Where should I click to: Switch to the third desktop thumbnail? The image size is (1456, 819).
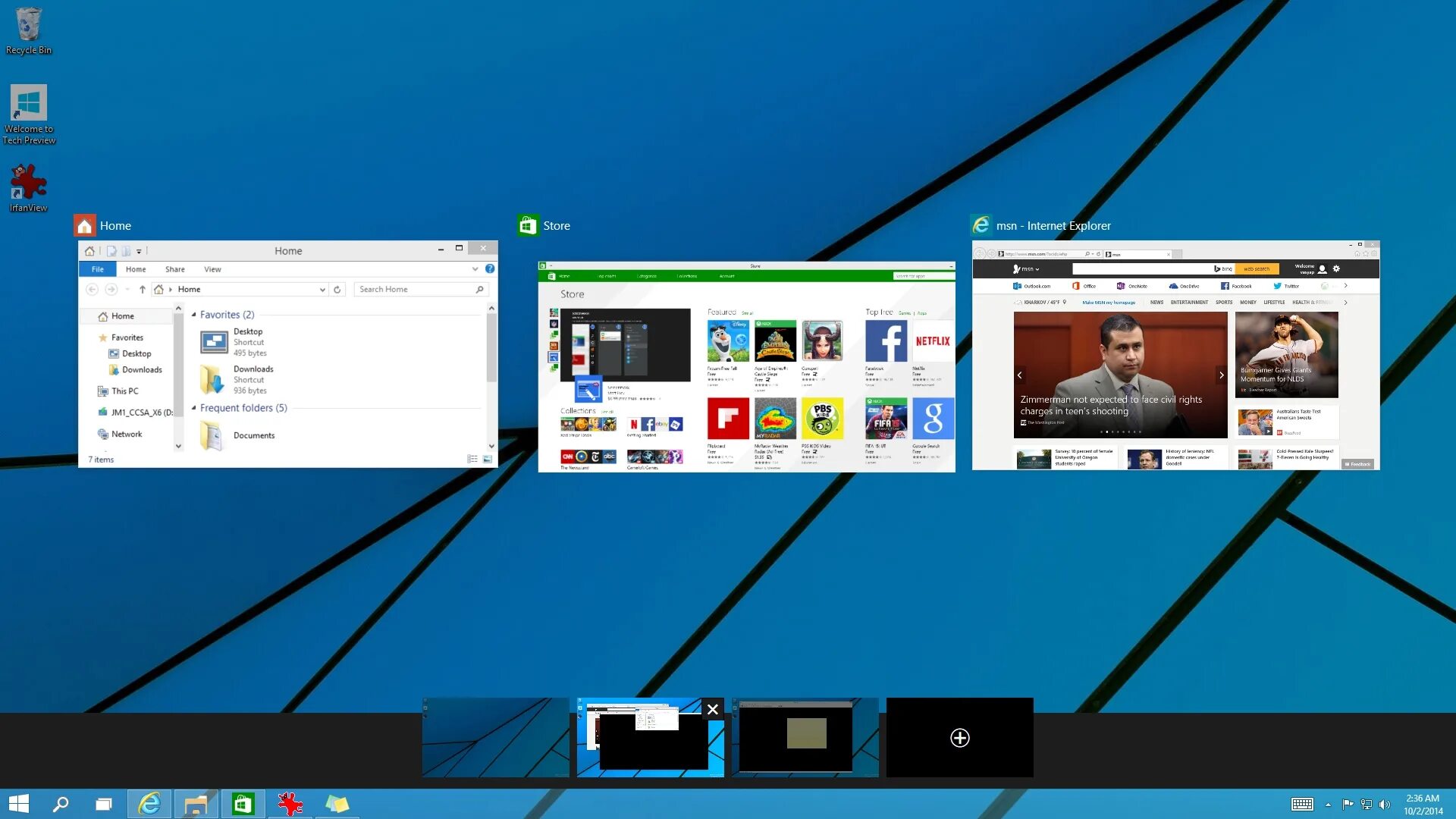click(805, 738)
